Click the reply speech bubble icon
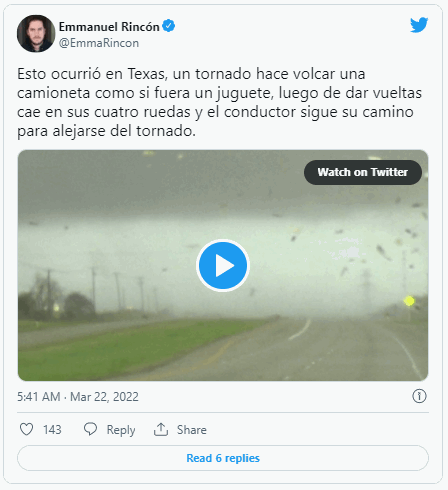This screenshot has height=490, width=448. coord(90,429)
